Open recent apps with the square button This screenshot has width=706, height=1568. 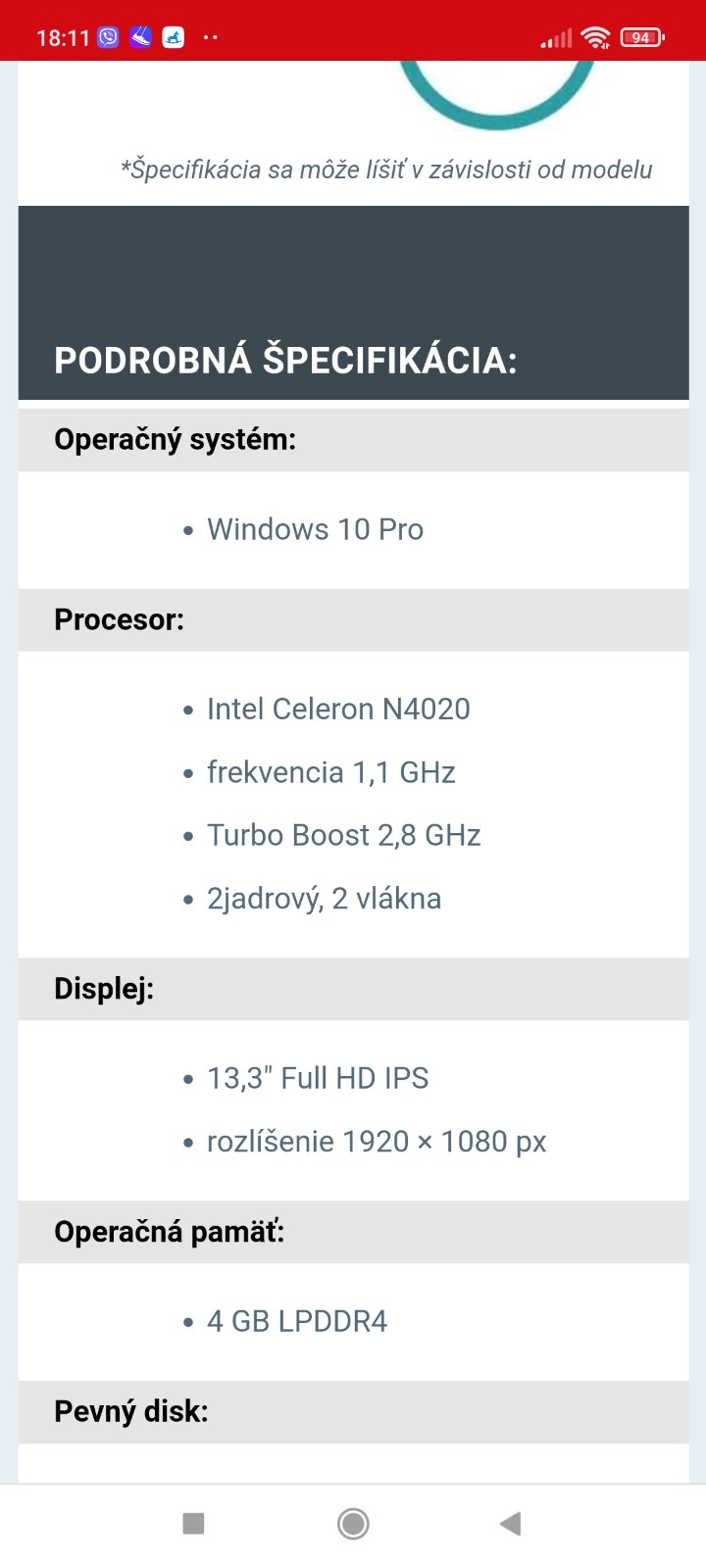(193, 1523)
